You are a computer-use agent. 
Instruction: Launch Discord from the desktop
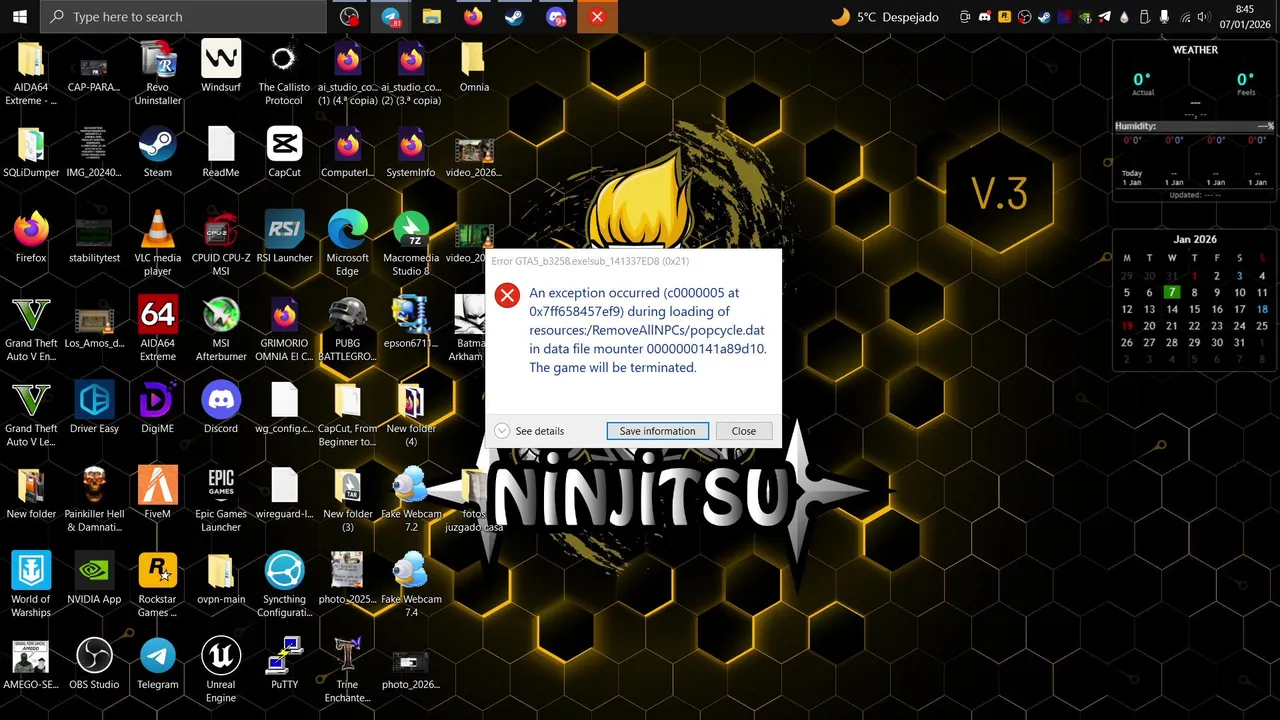(x=221, y=408)
